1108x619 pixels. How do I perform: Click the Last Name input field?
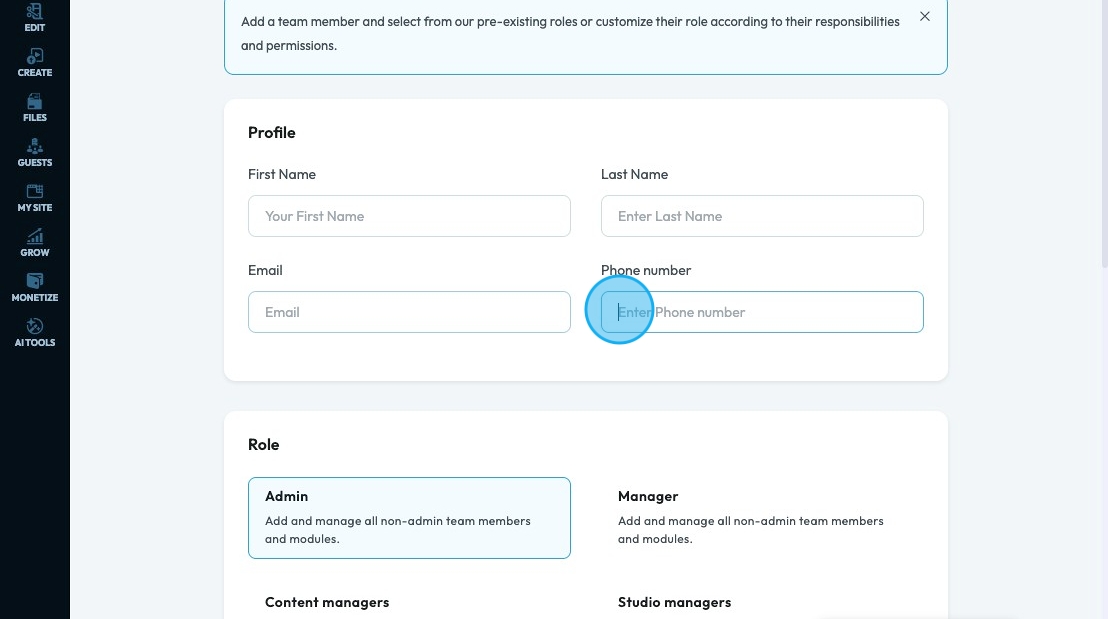762,216
